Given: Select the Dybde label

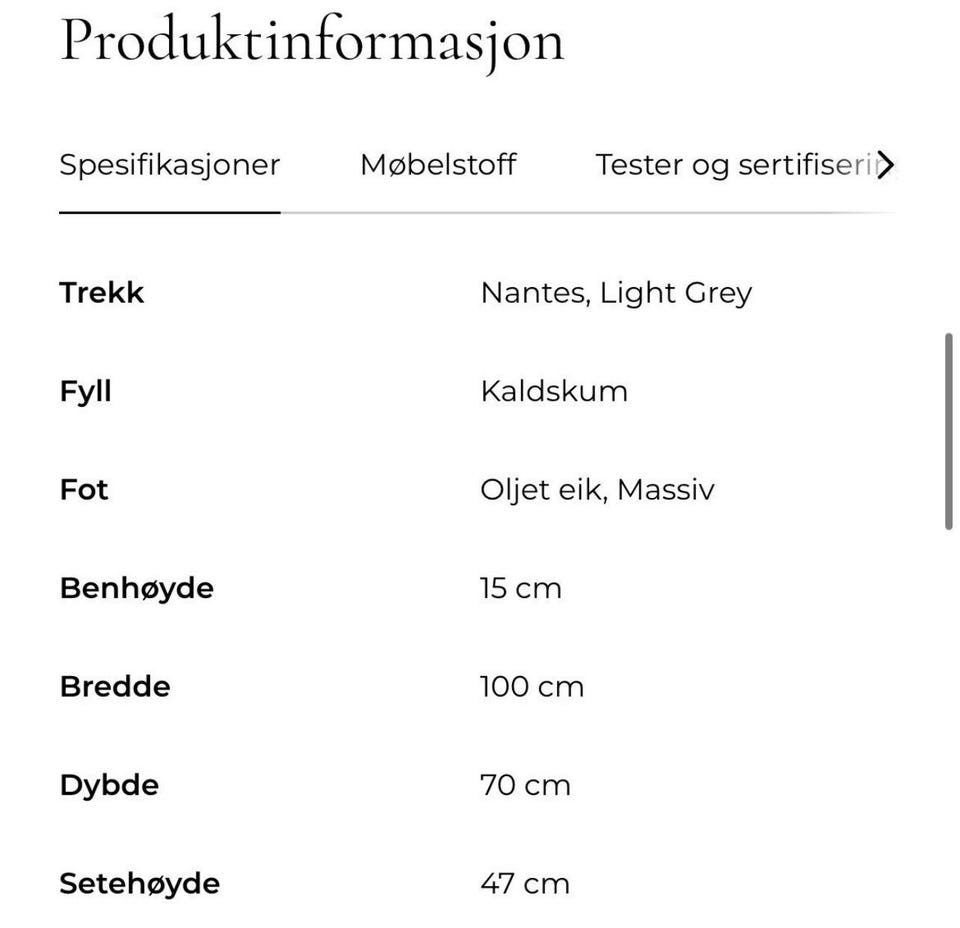Looking at the screenshot, I should tap(109, 784).
